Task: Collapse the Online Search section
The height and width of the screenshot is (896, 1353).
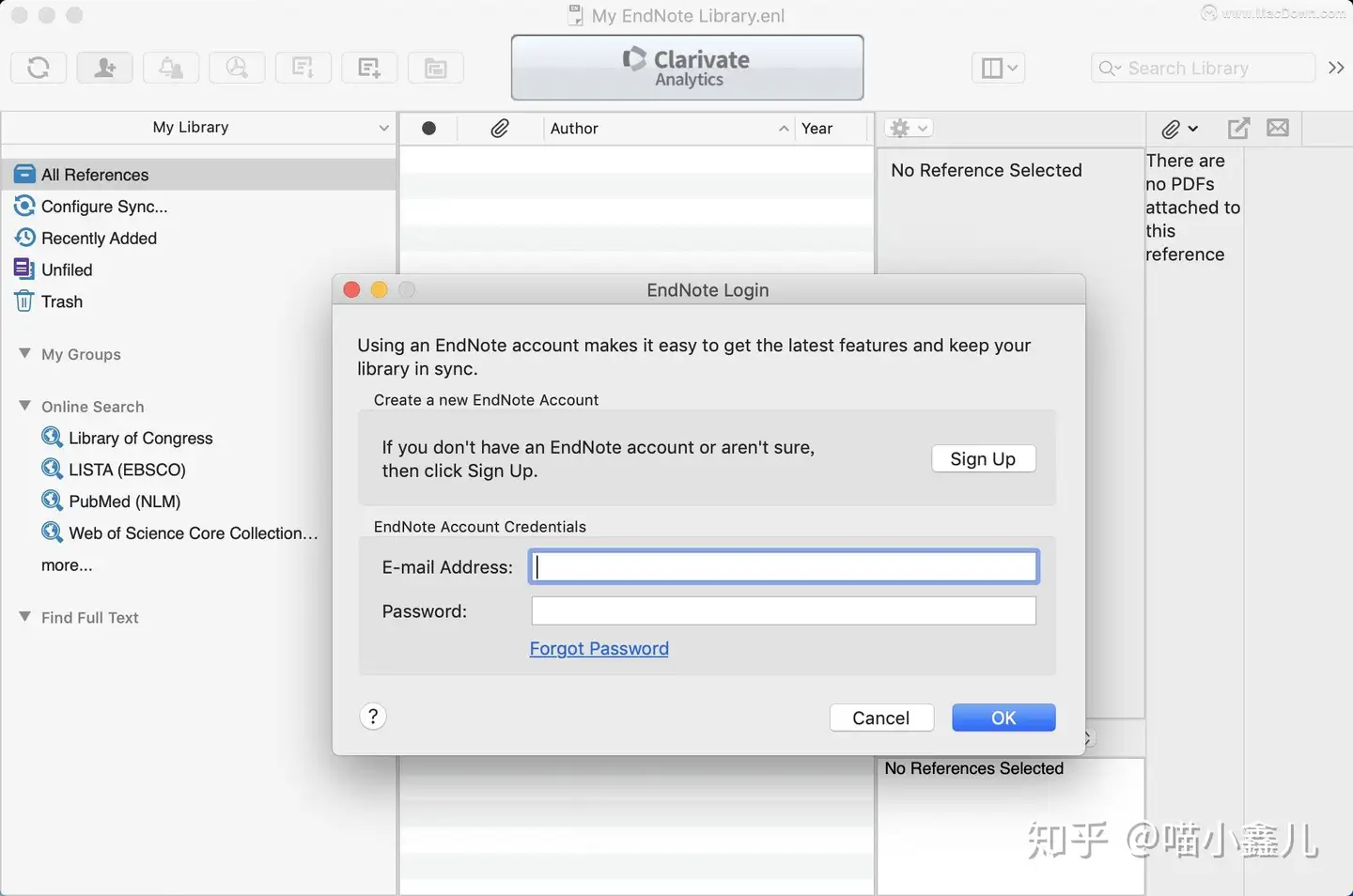Action: click(x=24, y=406)
